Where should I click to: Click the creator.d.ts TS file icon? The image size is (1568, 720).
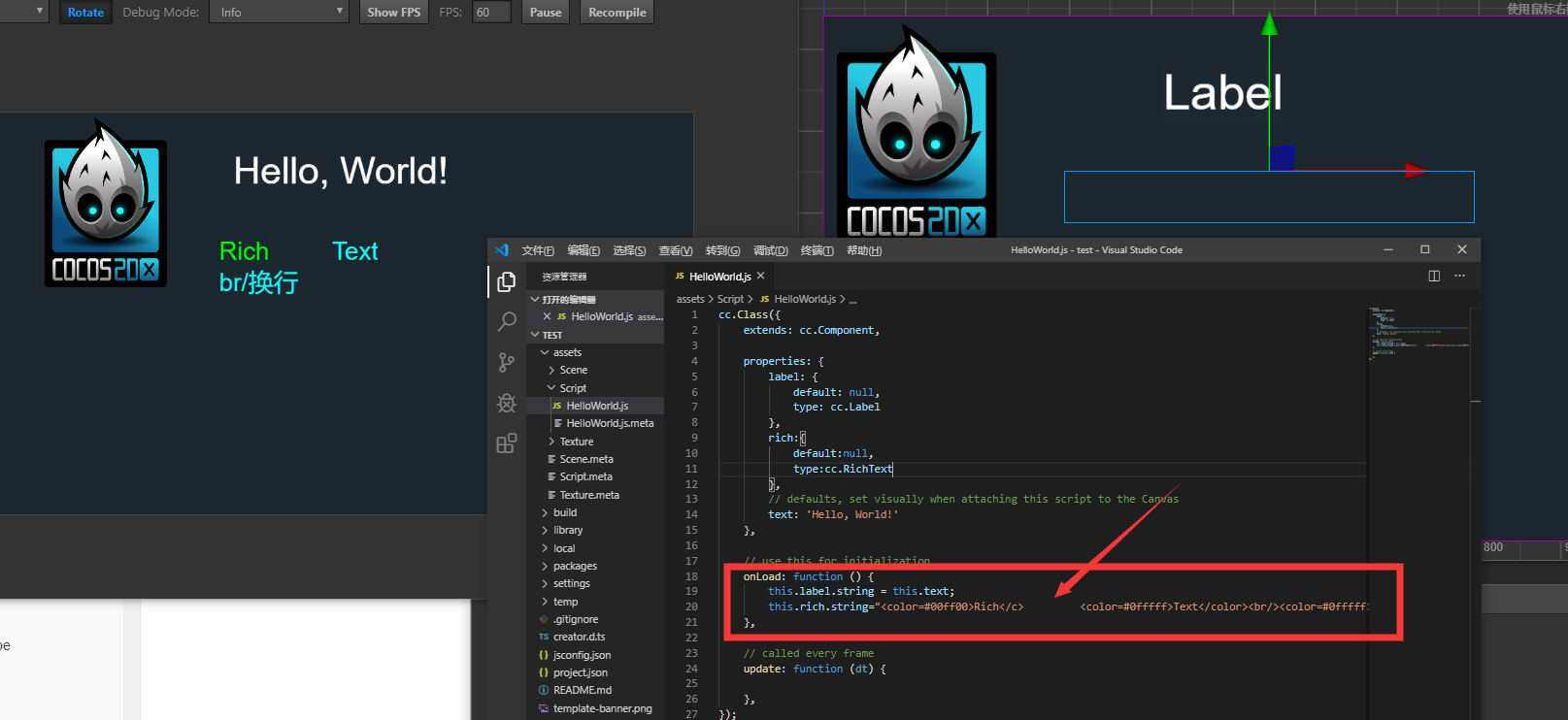(544, 638)
